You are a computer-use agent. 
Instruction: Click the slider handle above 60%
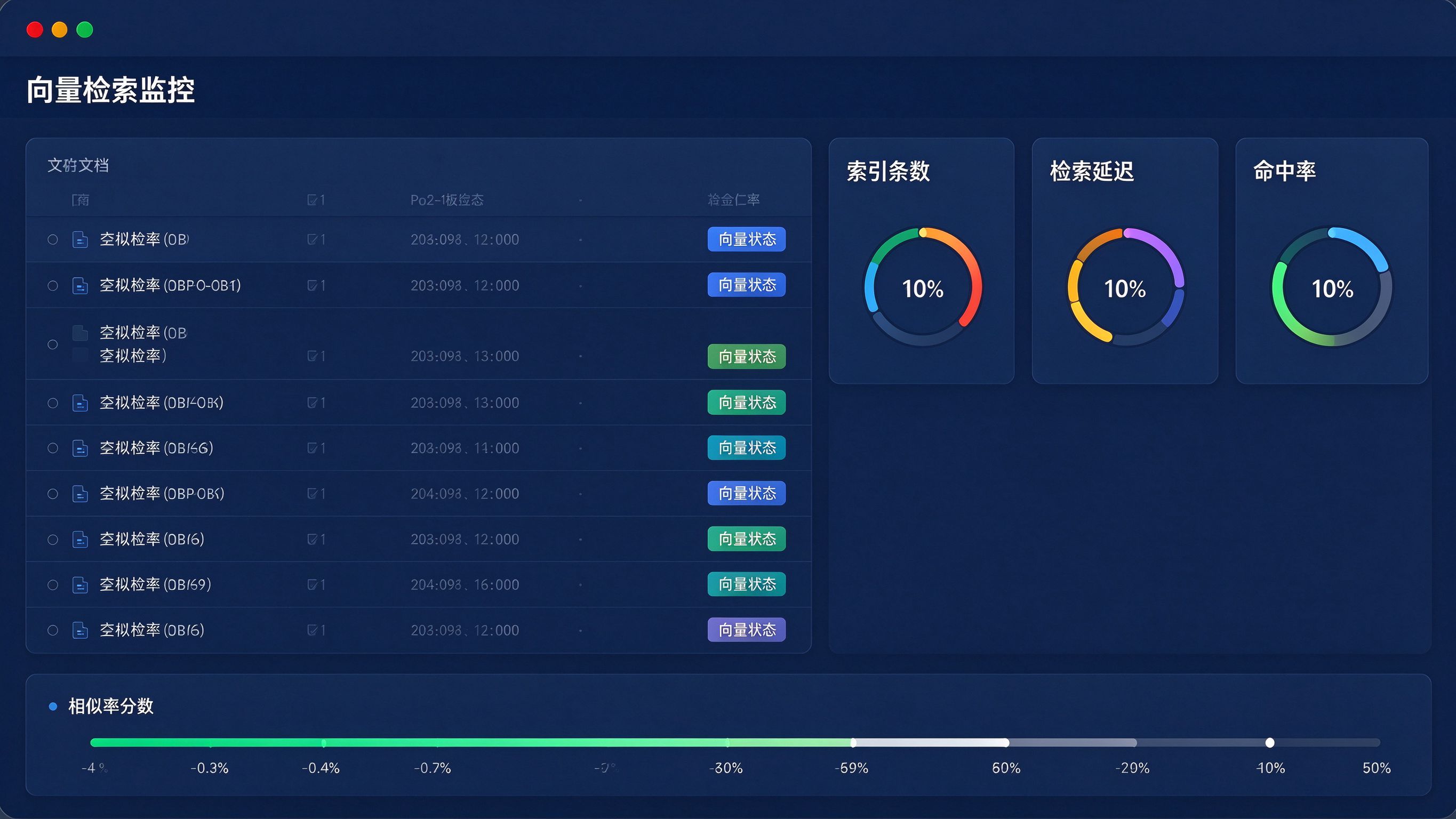pyautogui.click(x=1006, y=743)
